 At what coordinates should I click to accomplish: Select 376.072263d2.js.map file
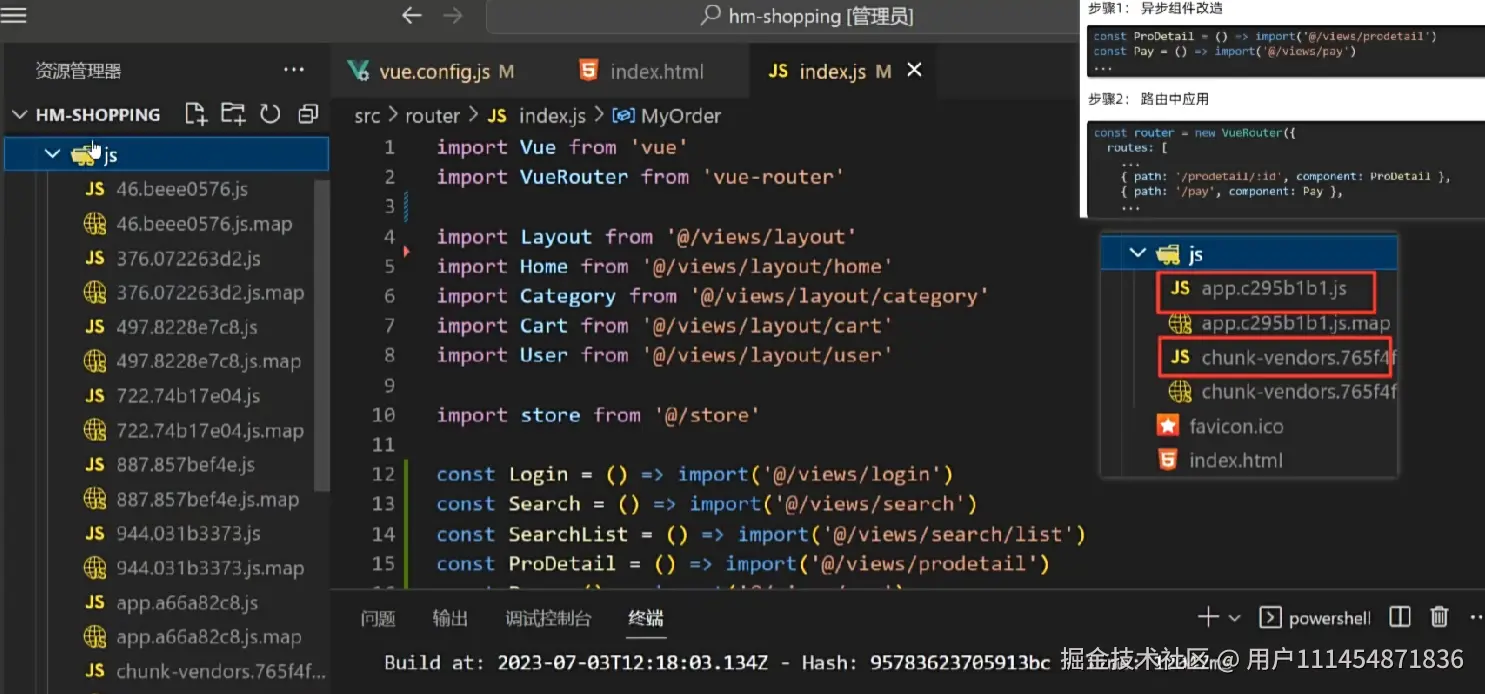tap(194, 292)
